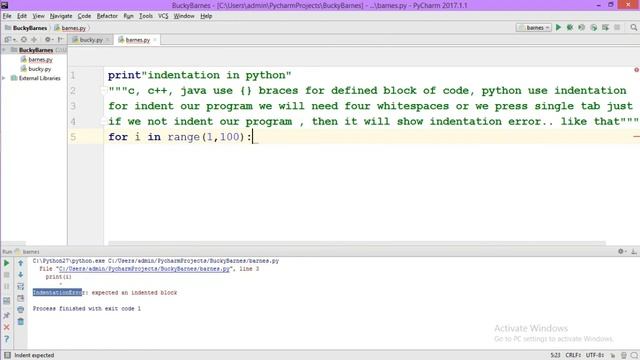Click the editor's horizontal scrollbar

pyautogui.click(x=357, y=243)
